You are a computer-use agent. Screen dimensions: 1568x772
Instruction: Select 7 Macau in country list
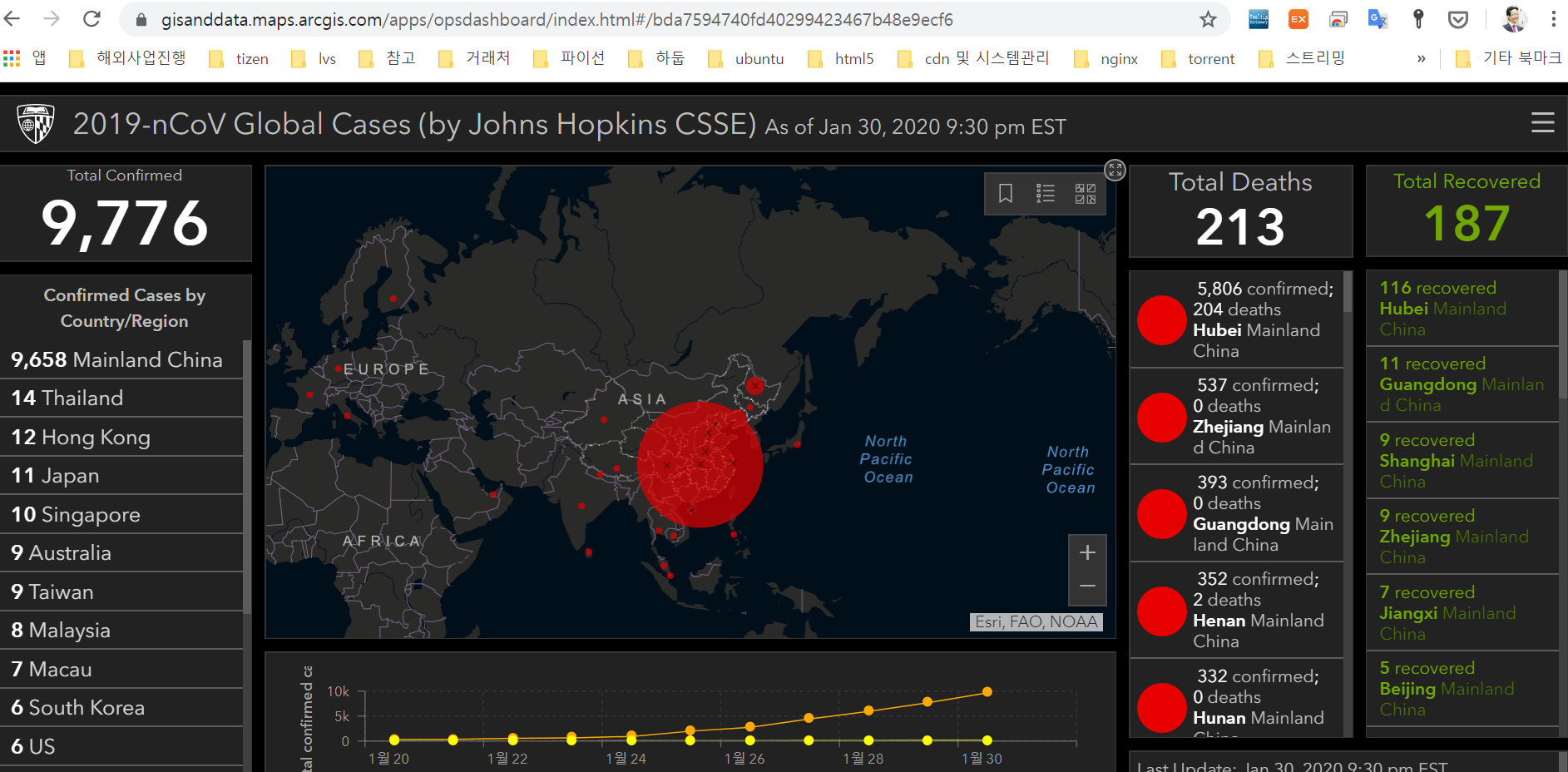click(121, 669)
